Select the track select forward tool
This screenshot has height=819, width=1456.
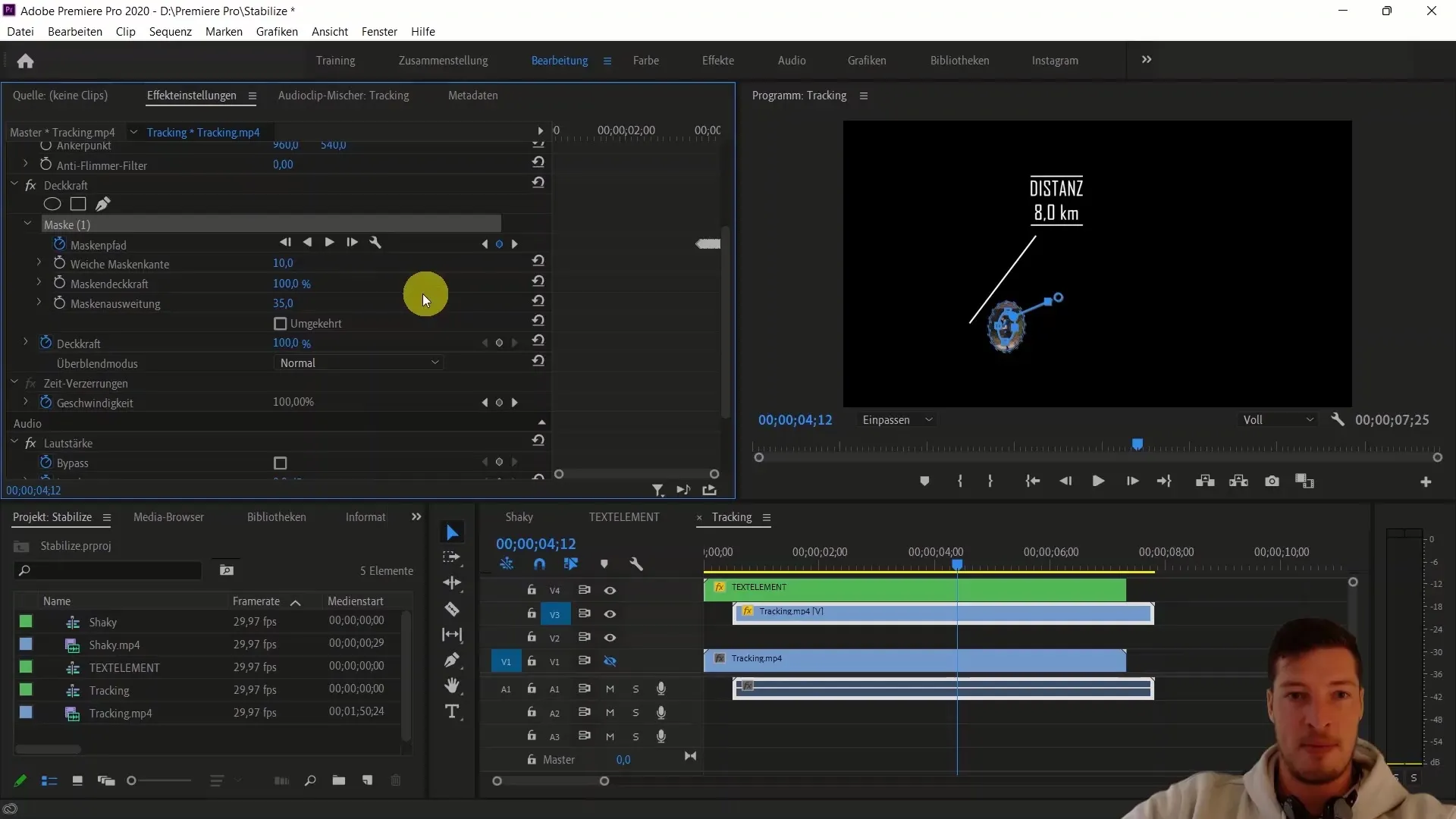tap(452, 558)
